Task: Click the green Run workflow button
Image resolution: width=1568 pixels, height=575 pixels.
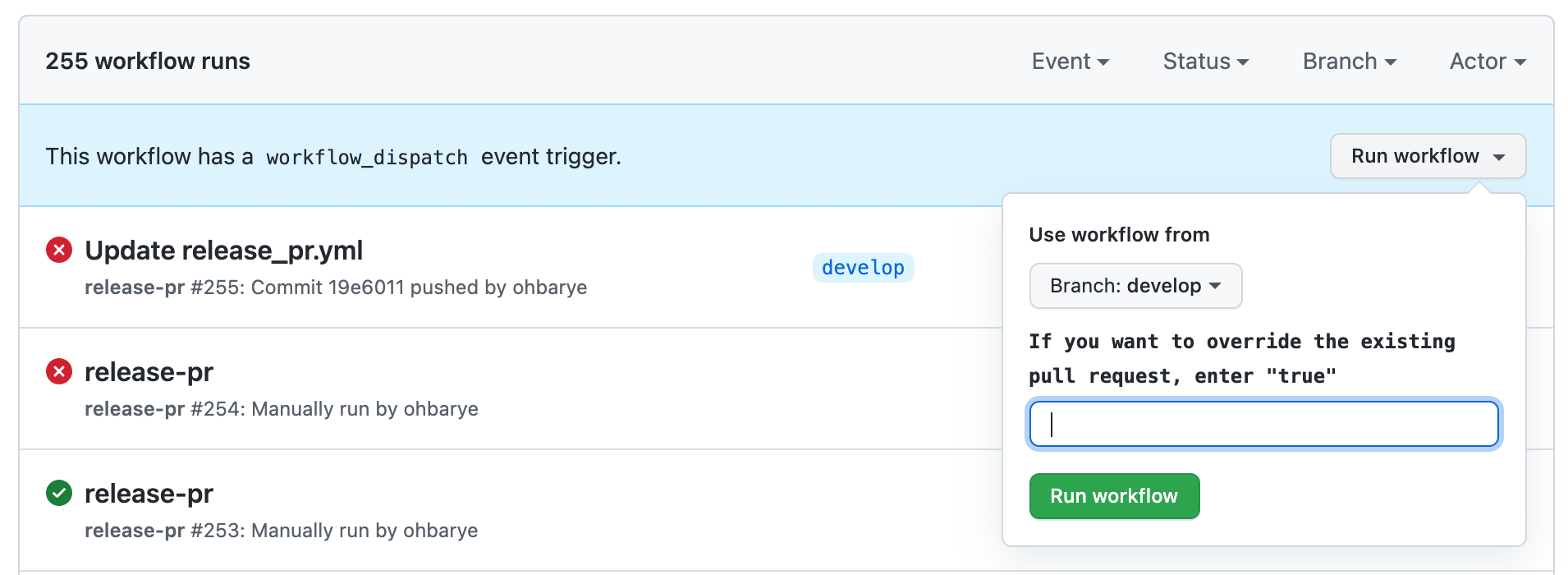Action: pos(1115,496)
